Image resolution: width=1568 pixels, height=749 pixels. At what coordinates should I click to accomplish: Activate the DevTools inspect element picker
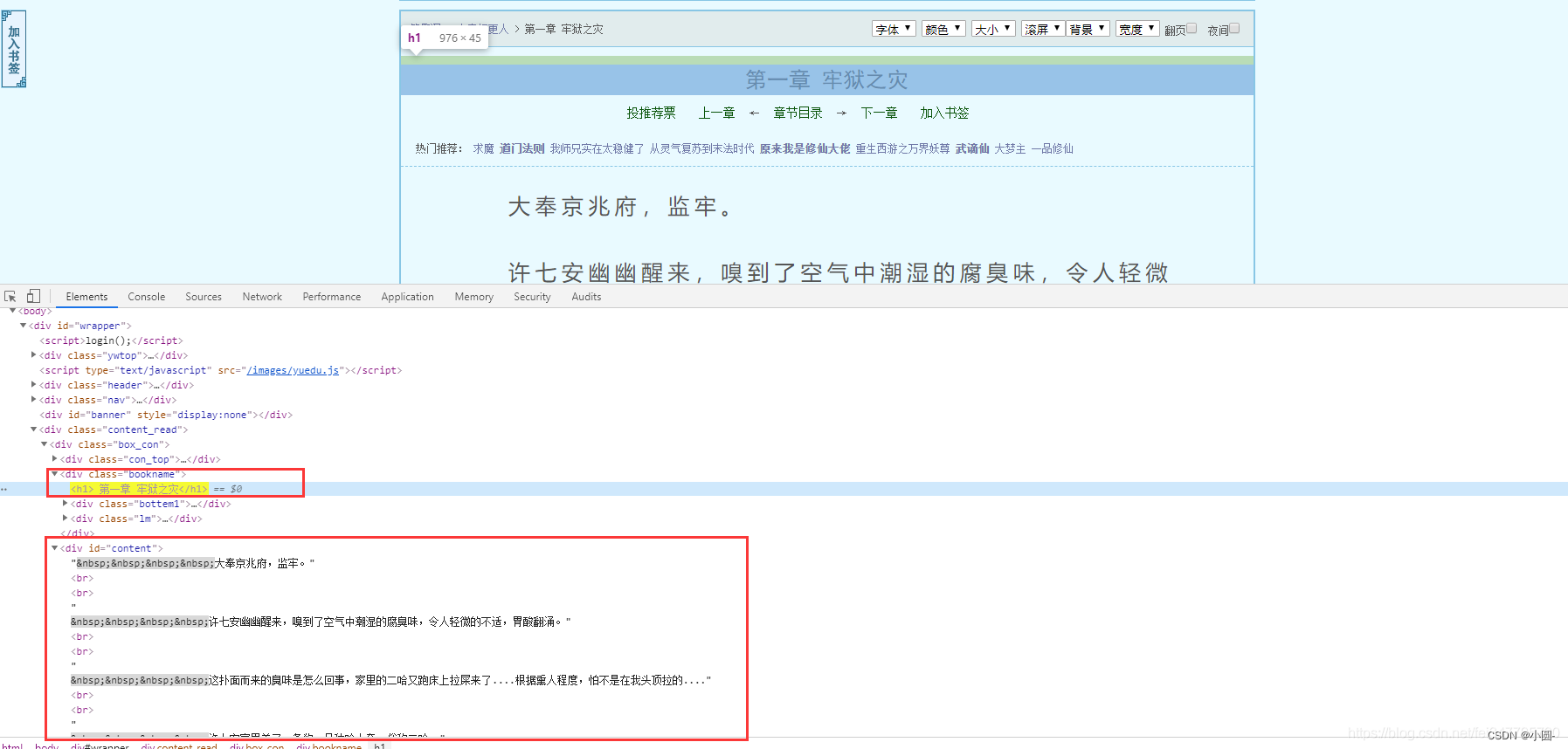pyautogui.click(x=10, y=297)
